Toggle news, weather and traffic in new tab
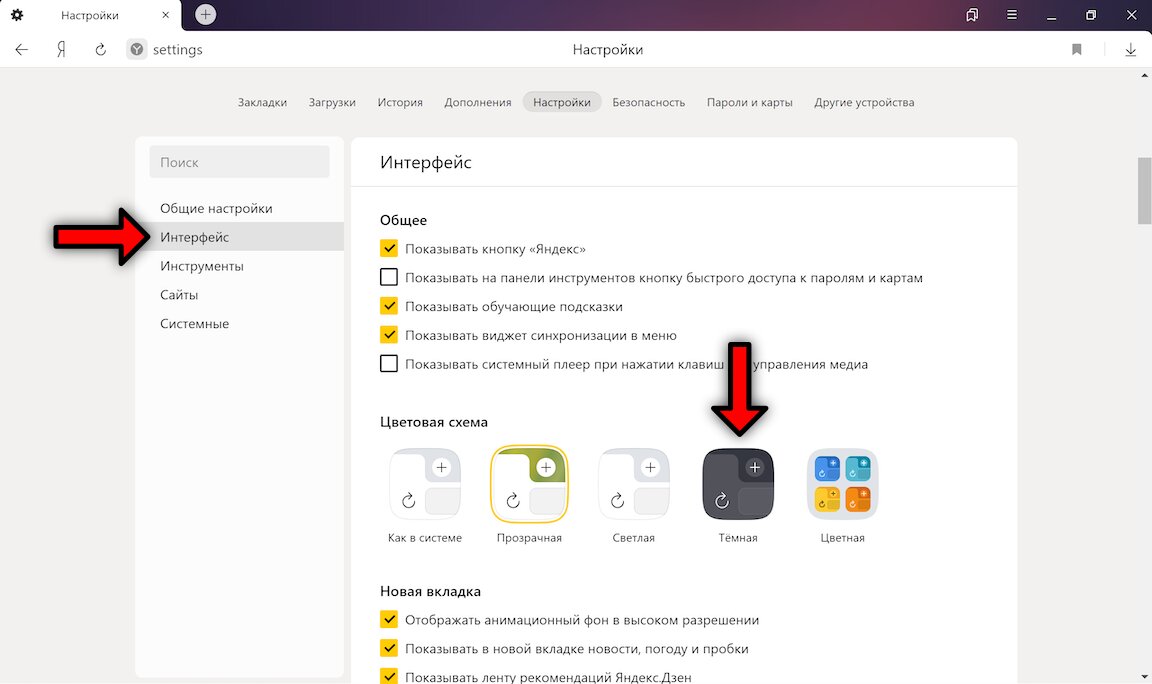This screenshot has height=684, width=1152. [389, 648]
